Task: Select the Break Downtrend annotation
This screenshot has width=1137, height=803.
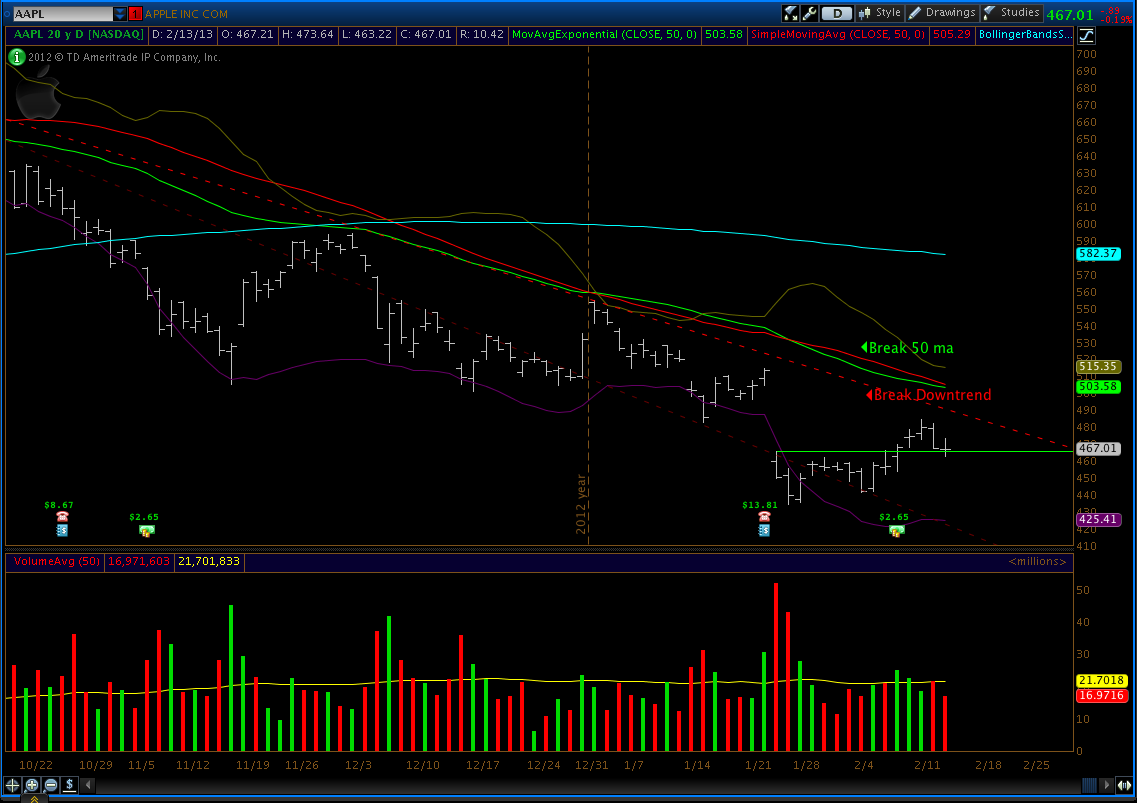Action: [929, 395]
